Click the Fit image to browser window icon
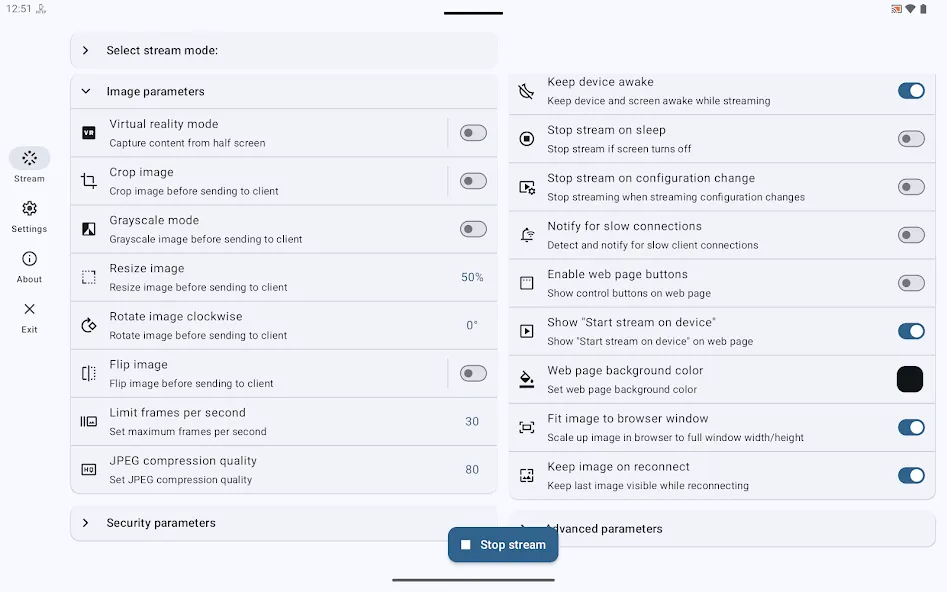This screenshot has height=592, width=947. click(527, 428)
